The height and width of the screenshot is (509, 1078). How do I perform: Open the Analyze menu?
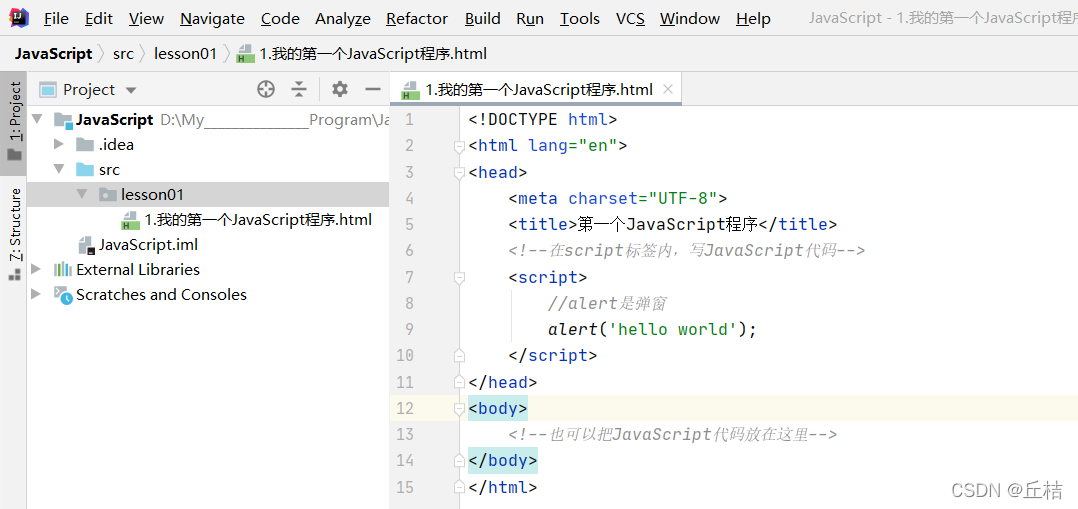point(343,19)
